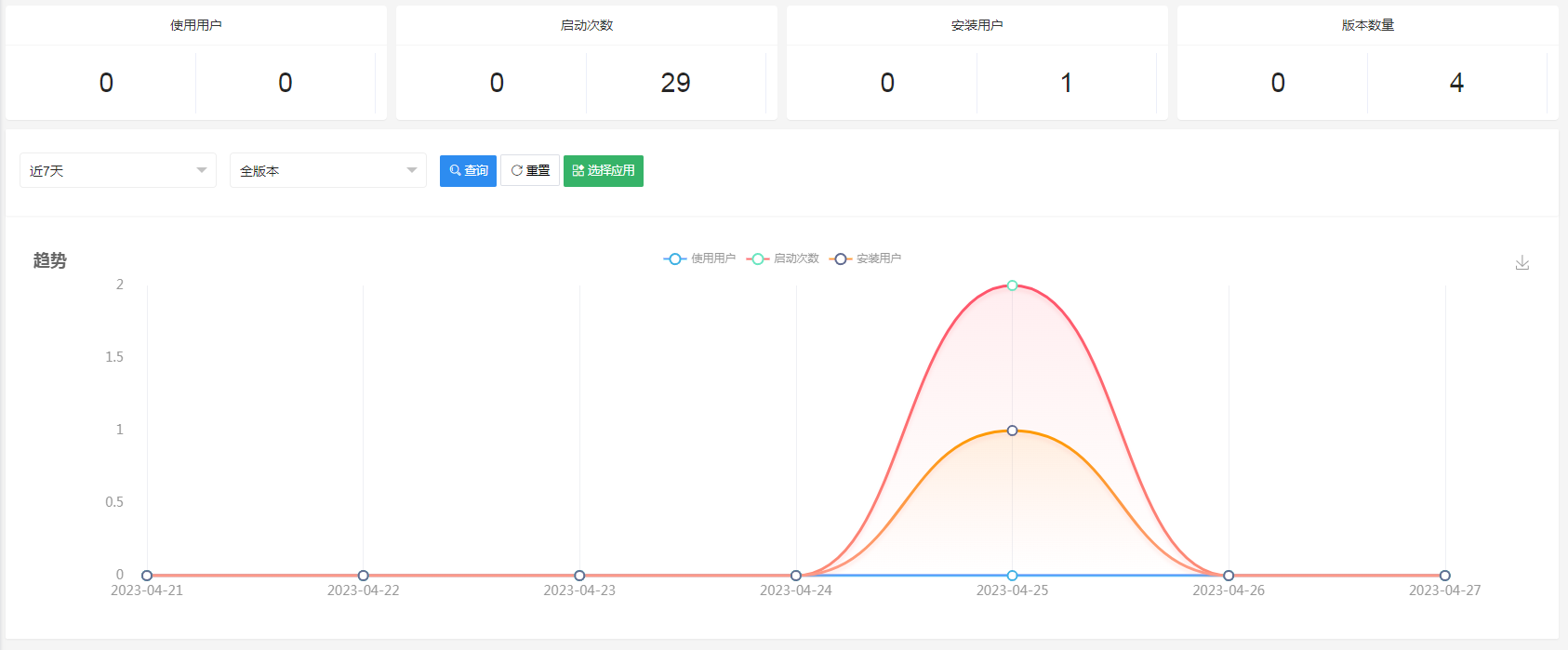Toggle 使用用户 series in chart legend
Image resolution: width=1568 pixels, height=650 pixels.
coord(699,259)
